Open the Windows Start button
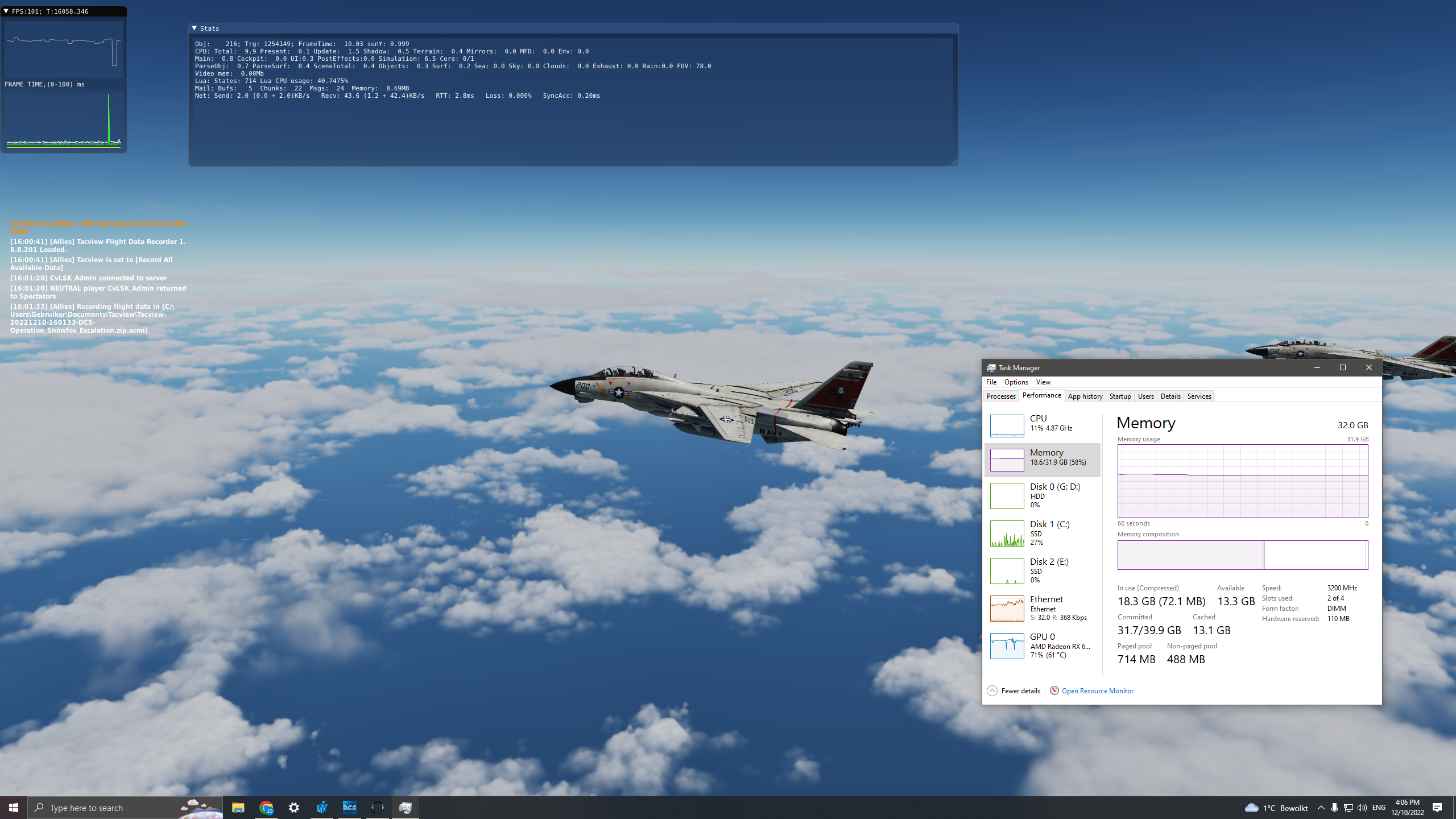Screen dimensions: 1456x819 pos(14,808)
